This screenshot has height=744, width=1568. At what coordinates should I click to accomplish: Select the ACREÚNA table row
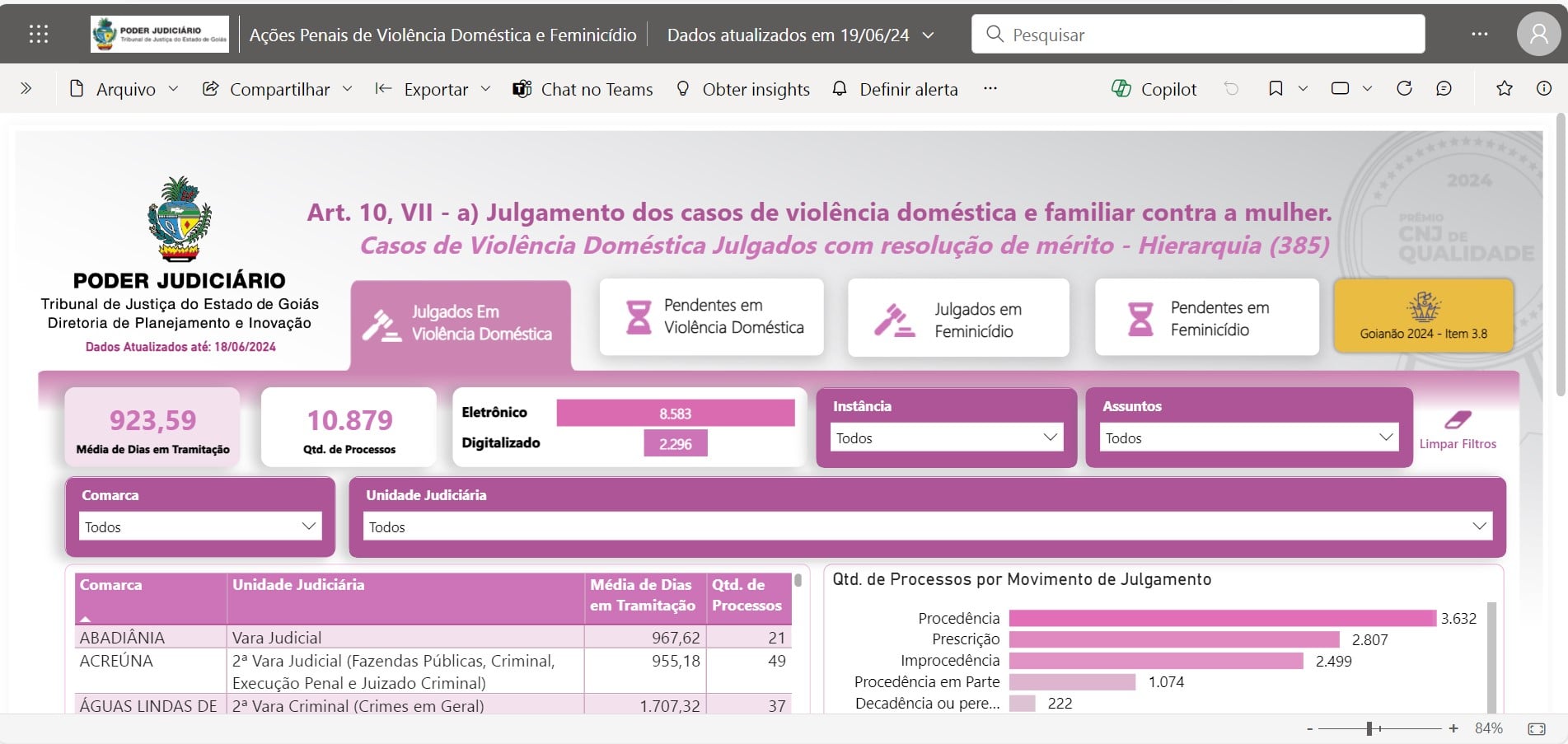pyautogui.click(x=433, y=671)
